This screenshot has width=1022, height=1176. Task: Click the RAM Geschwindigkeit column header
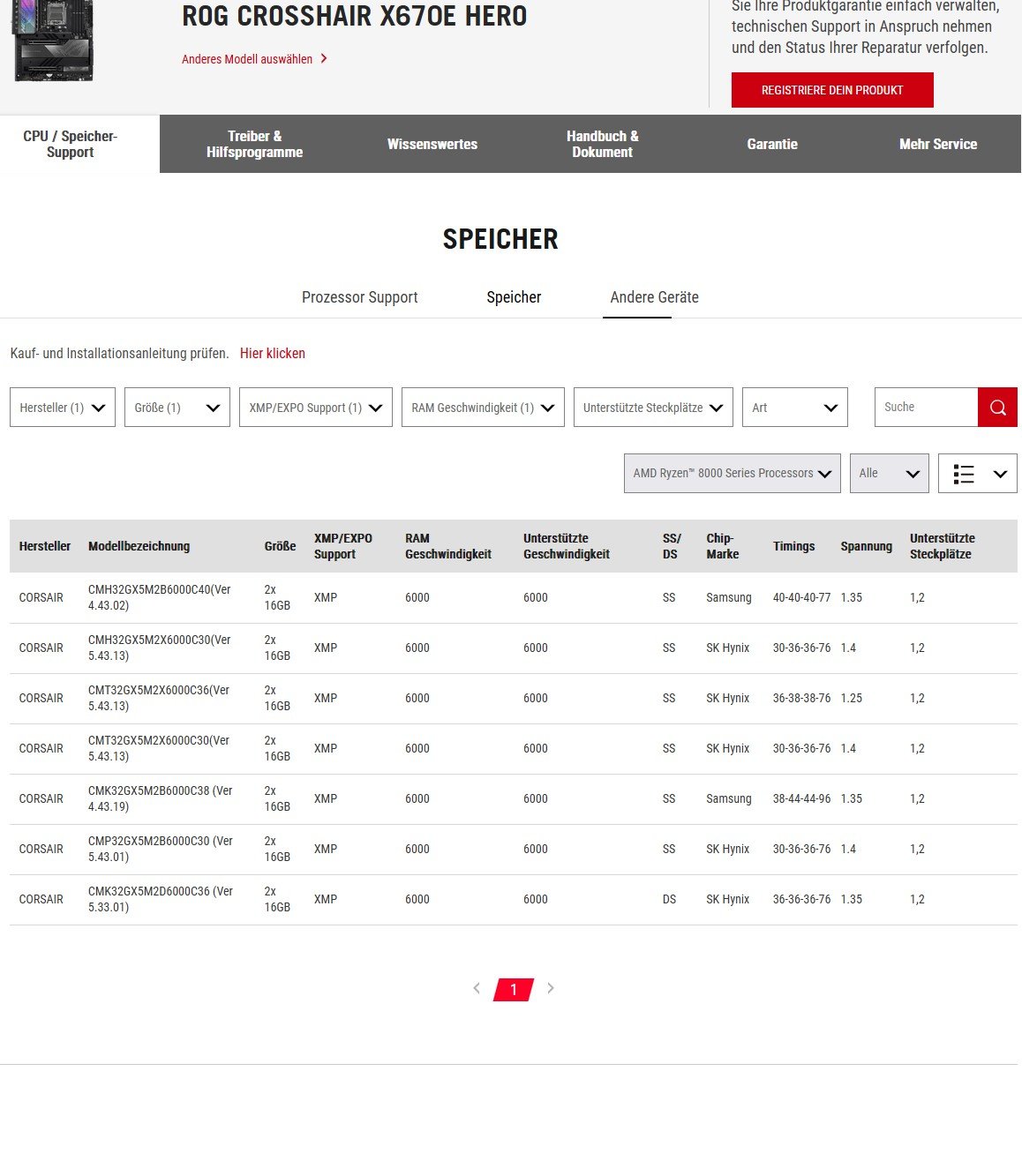[x=447, y=546]
